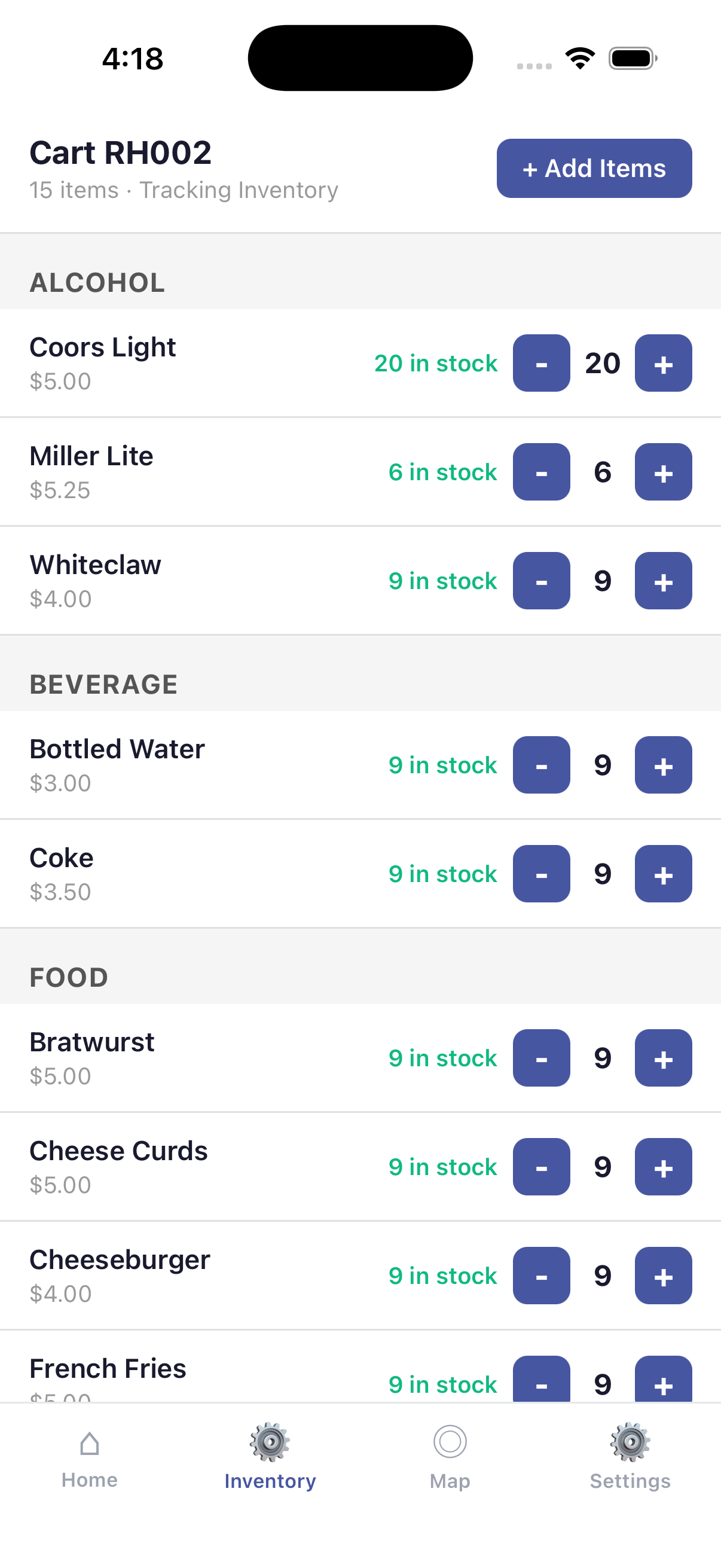Image resolution: width=721 pixels, height=1568 pixels.
Task: Select the Coors Light item row
Action: click(x=182, y=364)
